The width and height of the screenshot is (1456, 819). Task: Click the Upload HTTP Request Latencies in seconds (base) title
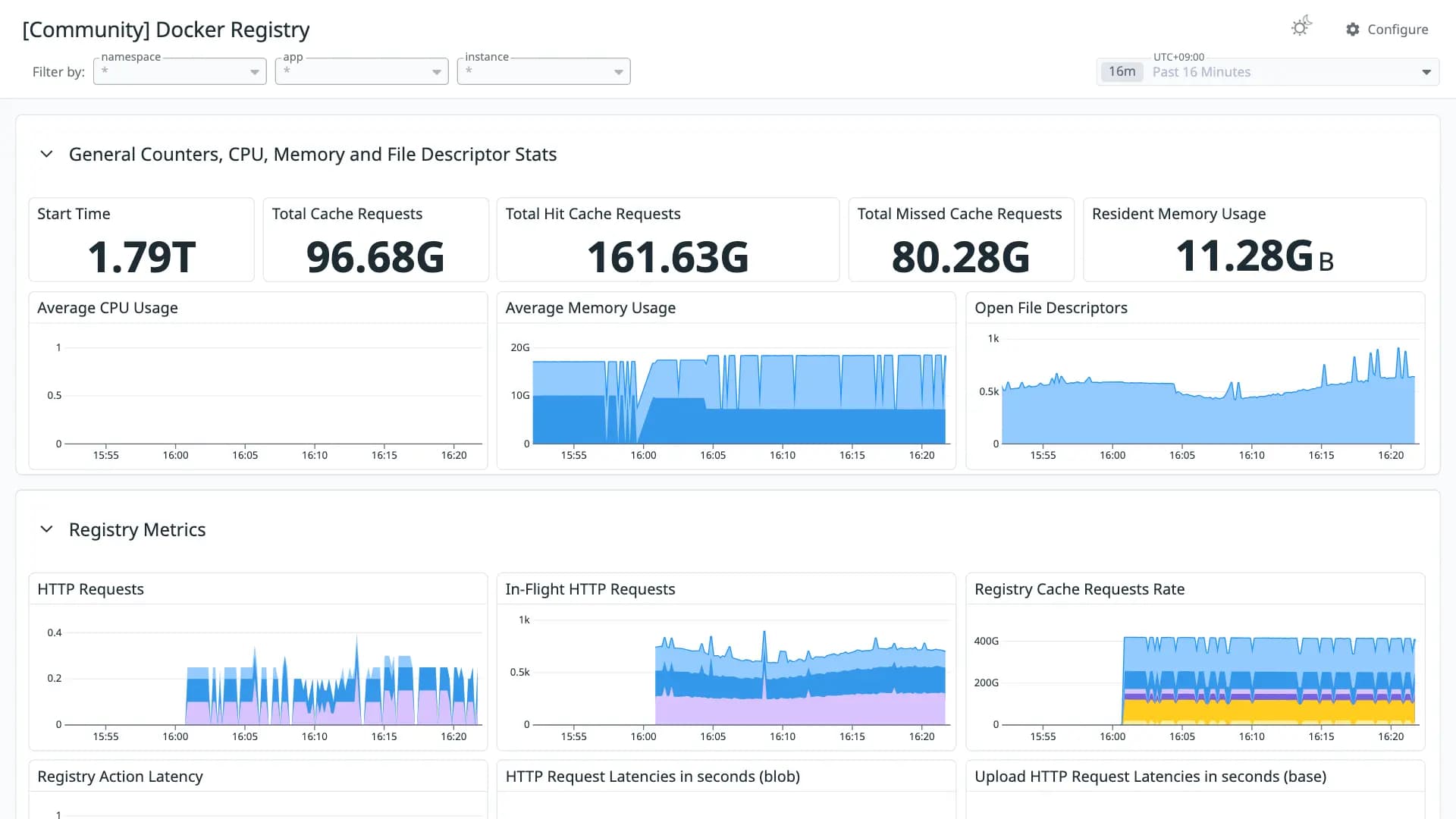1150,777
